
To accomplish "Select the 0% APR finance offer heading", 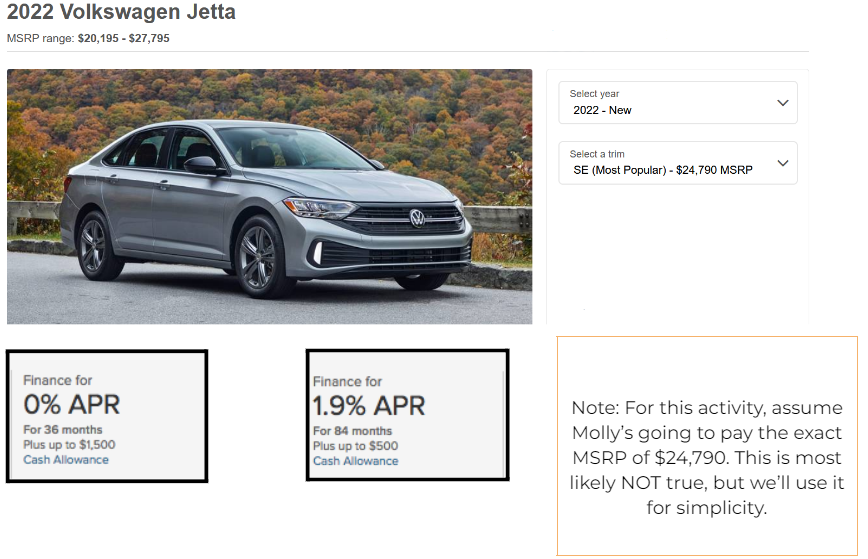I will (x=71, y=404).
